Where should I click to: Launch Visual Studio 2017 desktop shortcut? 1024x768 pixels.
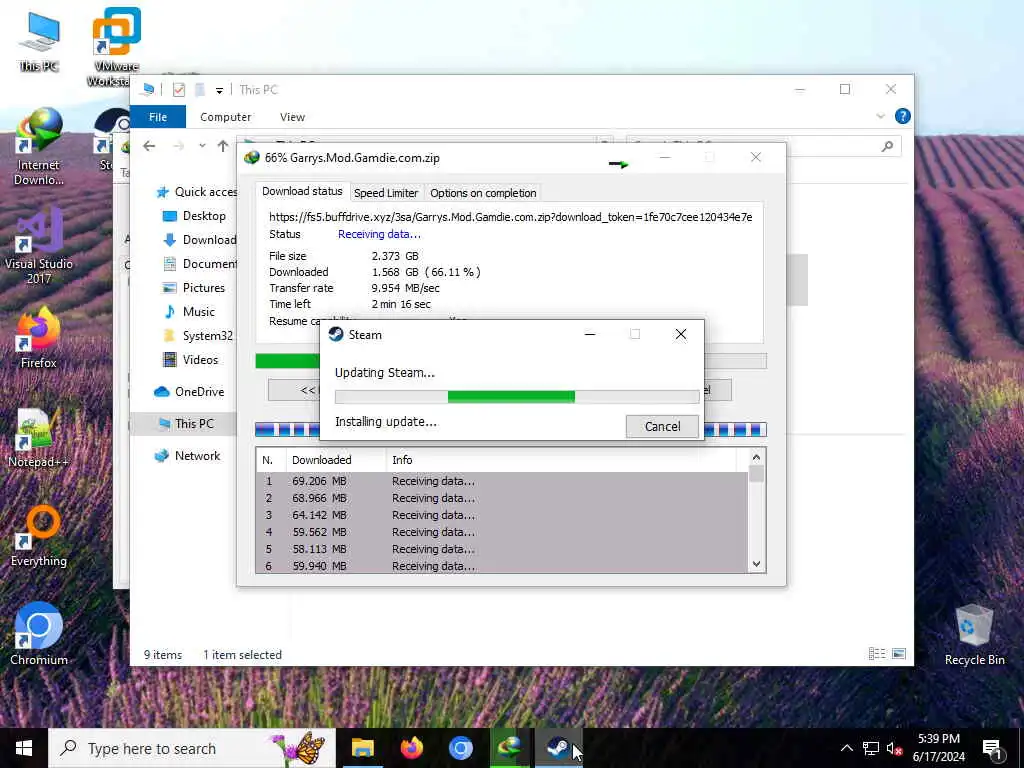[x=39, y=246]
